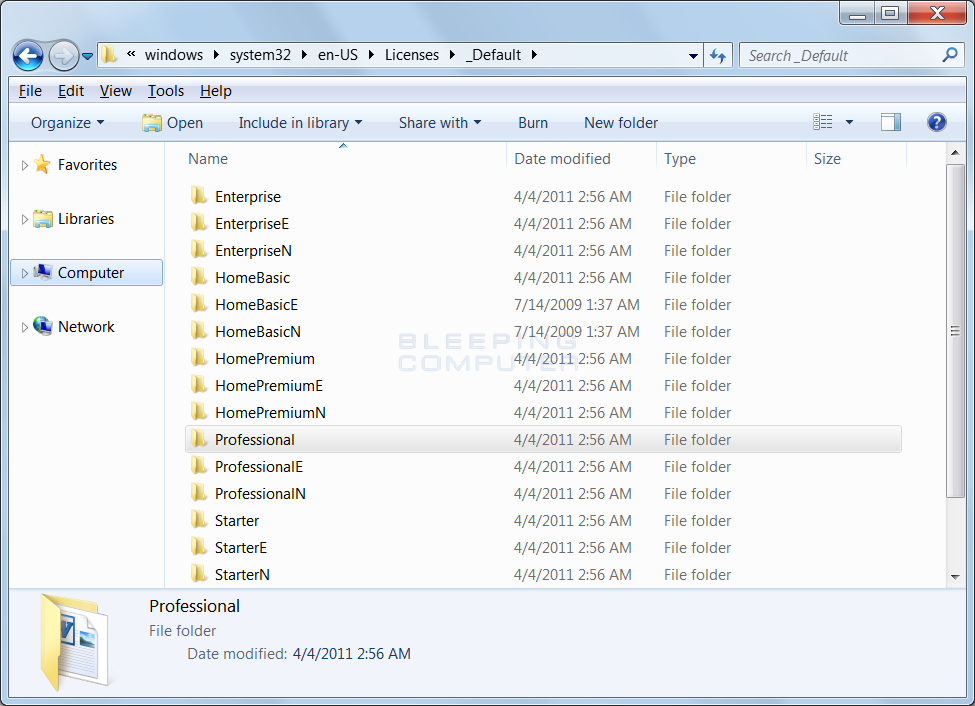Open the Include in library dropdown

point(300,123)
